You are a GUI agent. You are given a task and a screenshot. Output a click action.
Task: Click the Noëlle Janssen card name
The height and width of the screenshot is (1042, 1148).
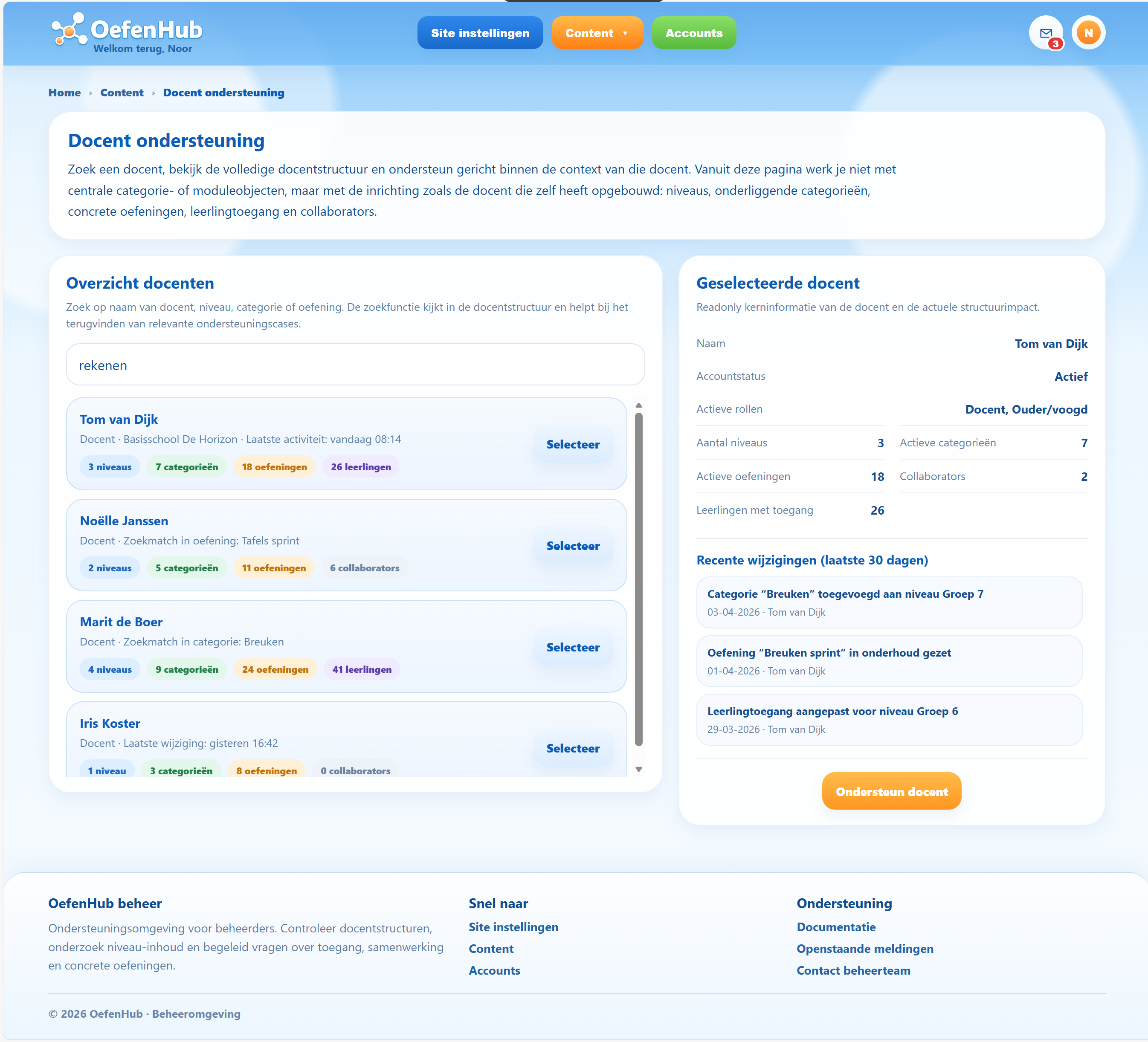click(x=124, y=521)
